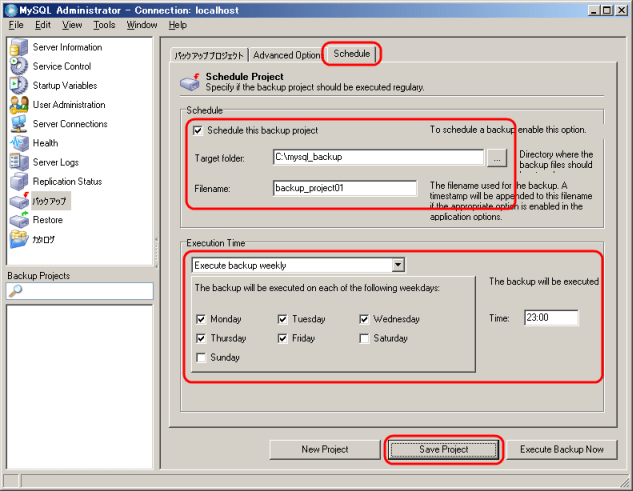Viewport: 633px width, 491px height.
Task: Open the Health monitor icon
Action: pos(18,143)
